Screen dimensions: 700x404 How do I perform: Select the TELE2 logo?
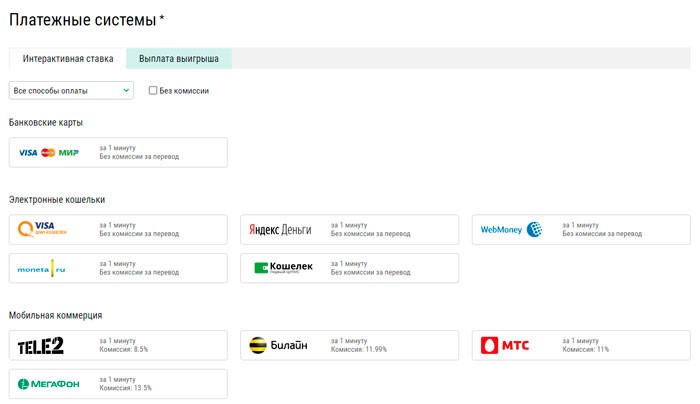[x=41, y=346]
